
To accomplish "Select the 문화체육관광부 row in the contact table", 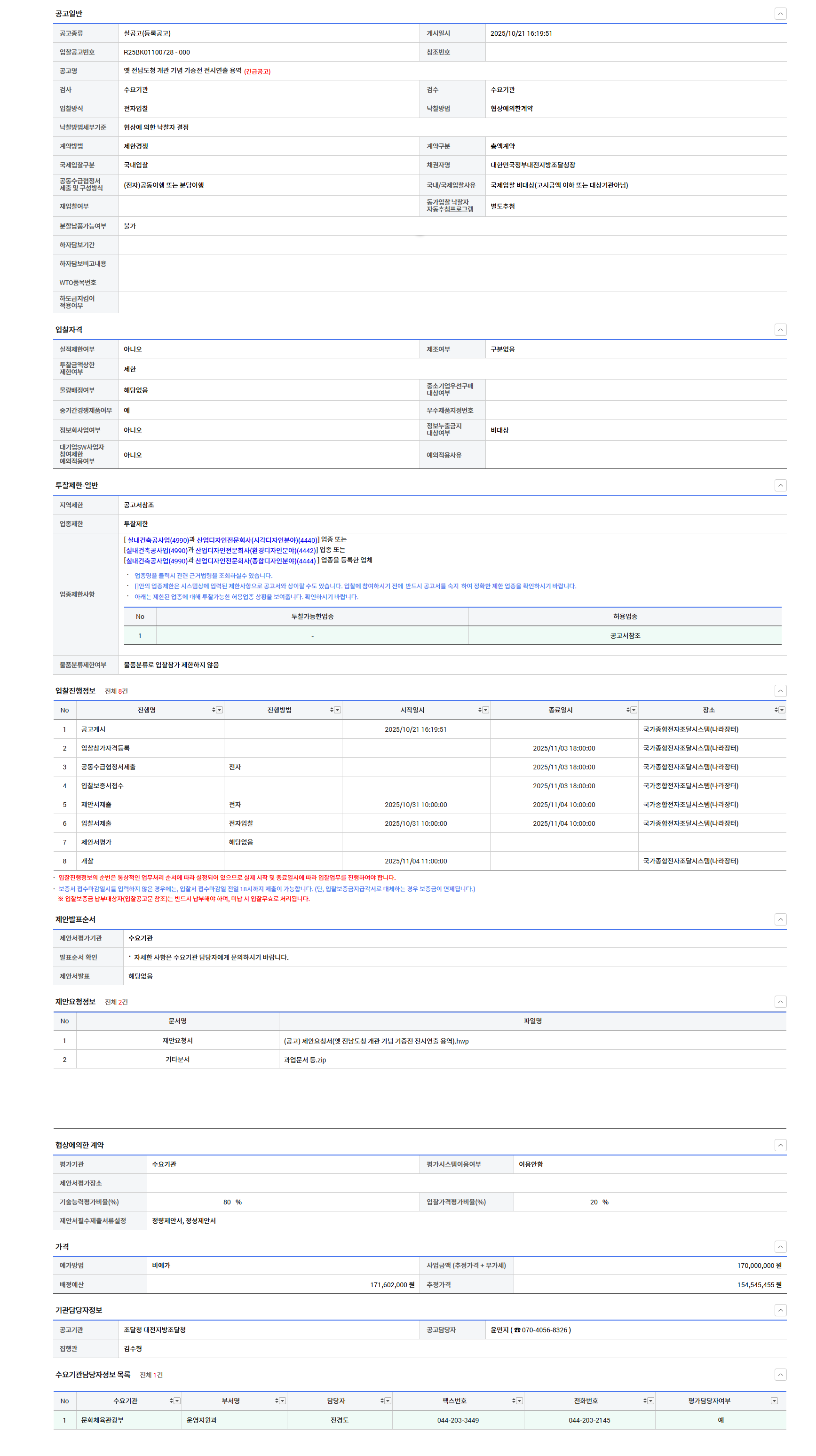I will click(102, 1420).
